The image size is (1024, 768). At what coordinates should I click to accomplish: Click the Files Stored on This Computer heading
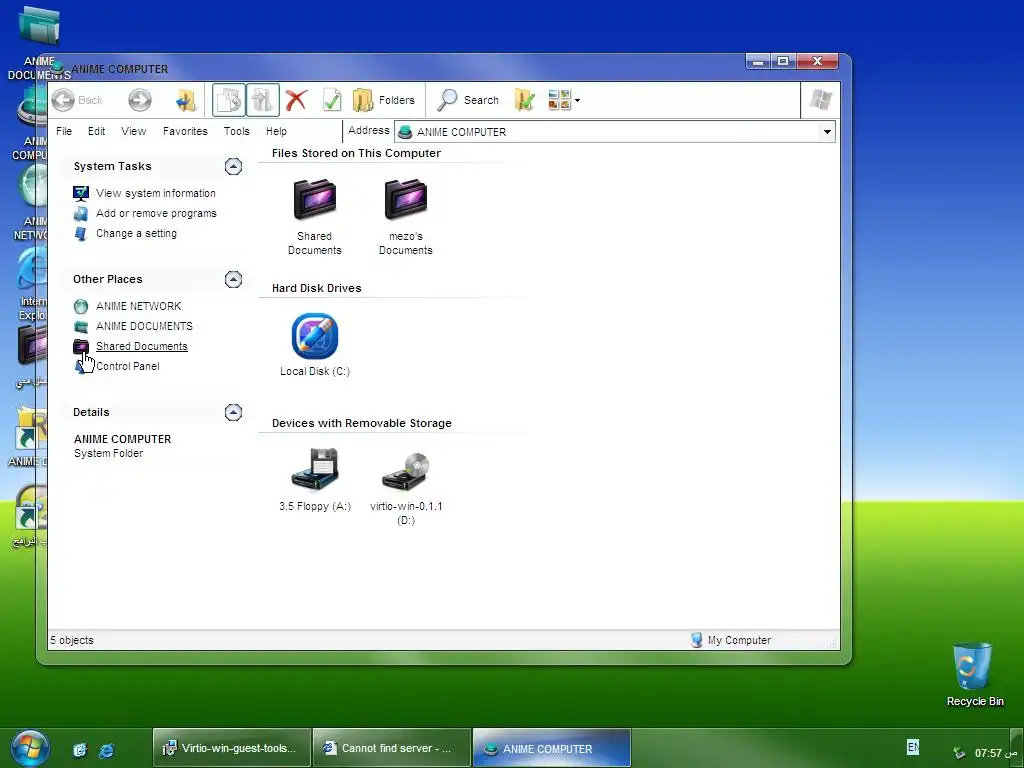tap(356, 153)
